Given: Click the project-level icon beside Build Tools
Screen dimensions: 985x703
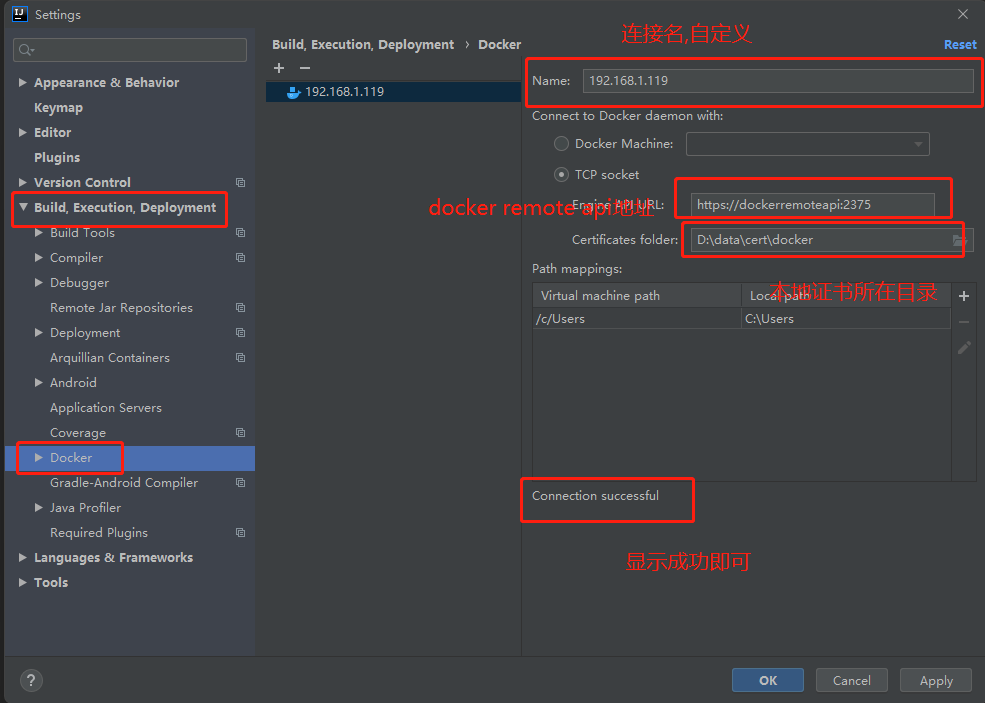Looking at the screenshot, I should pyautogui.click(x=240, y=232).
